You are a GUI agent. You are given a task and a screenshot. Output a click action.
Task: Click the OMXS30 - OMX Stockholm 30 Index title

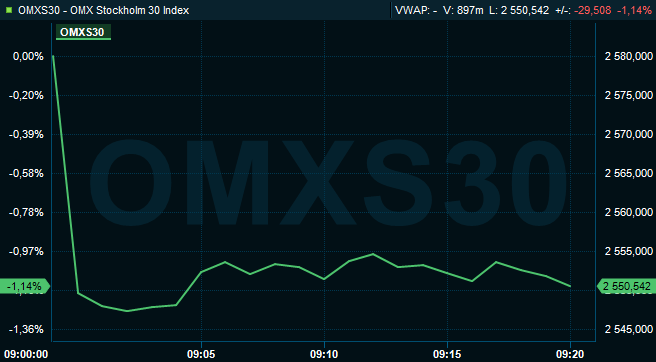click(x=103, y=10)
